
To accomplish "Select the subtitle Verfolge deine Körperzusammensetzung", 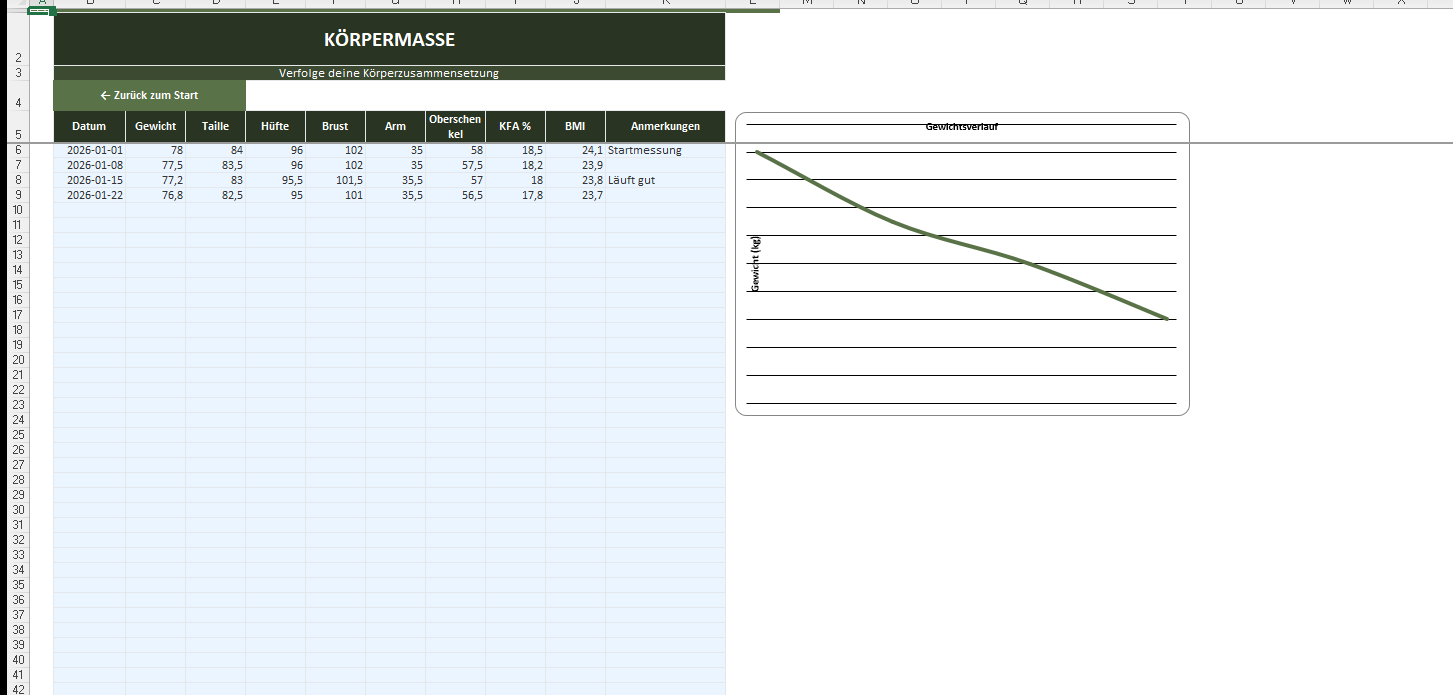I will pos(389,73).
